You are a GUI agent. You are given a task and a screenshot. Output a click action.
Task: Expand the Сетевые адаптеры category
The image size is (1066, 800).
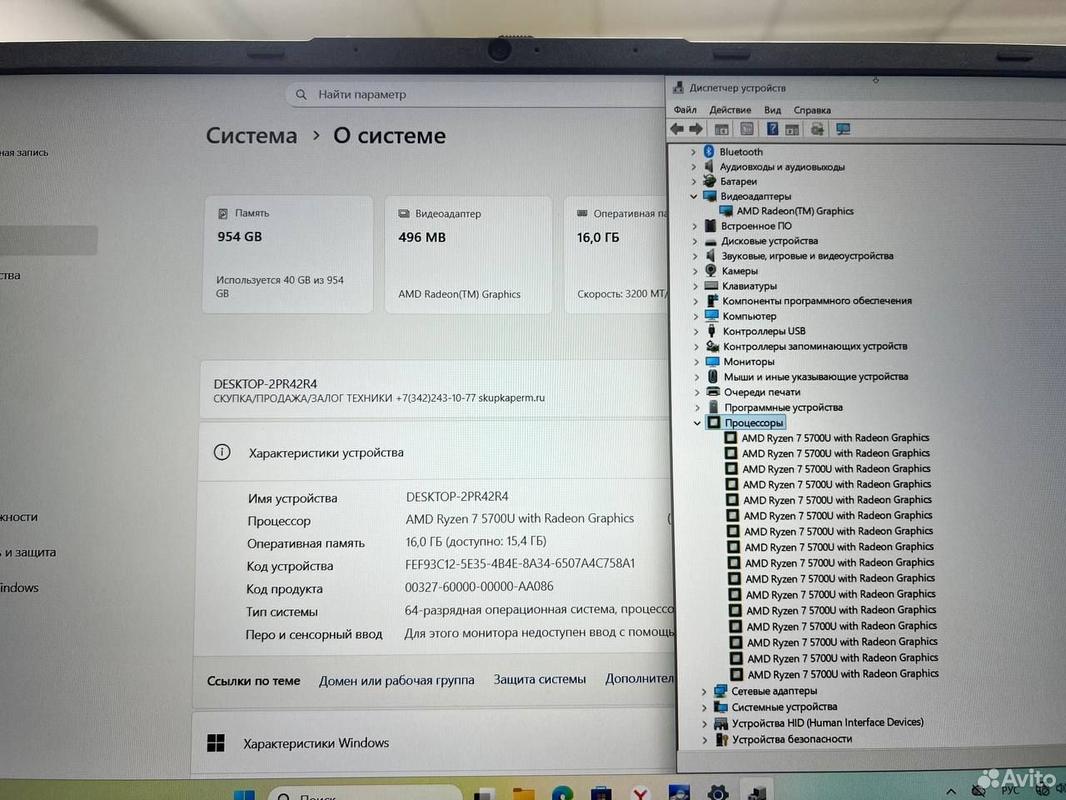(x=705, y=691)
